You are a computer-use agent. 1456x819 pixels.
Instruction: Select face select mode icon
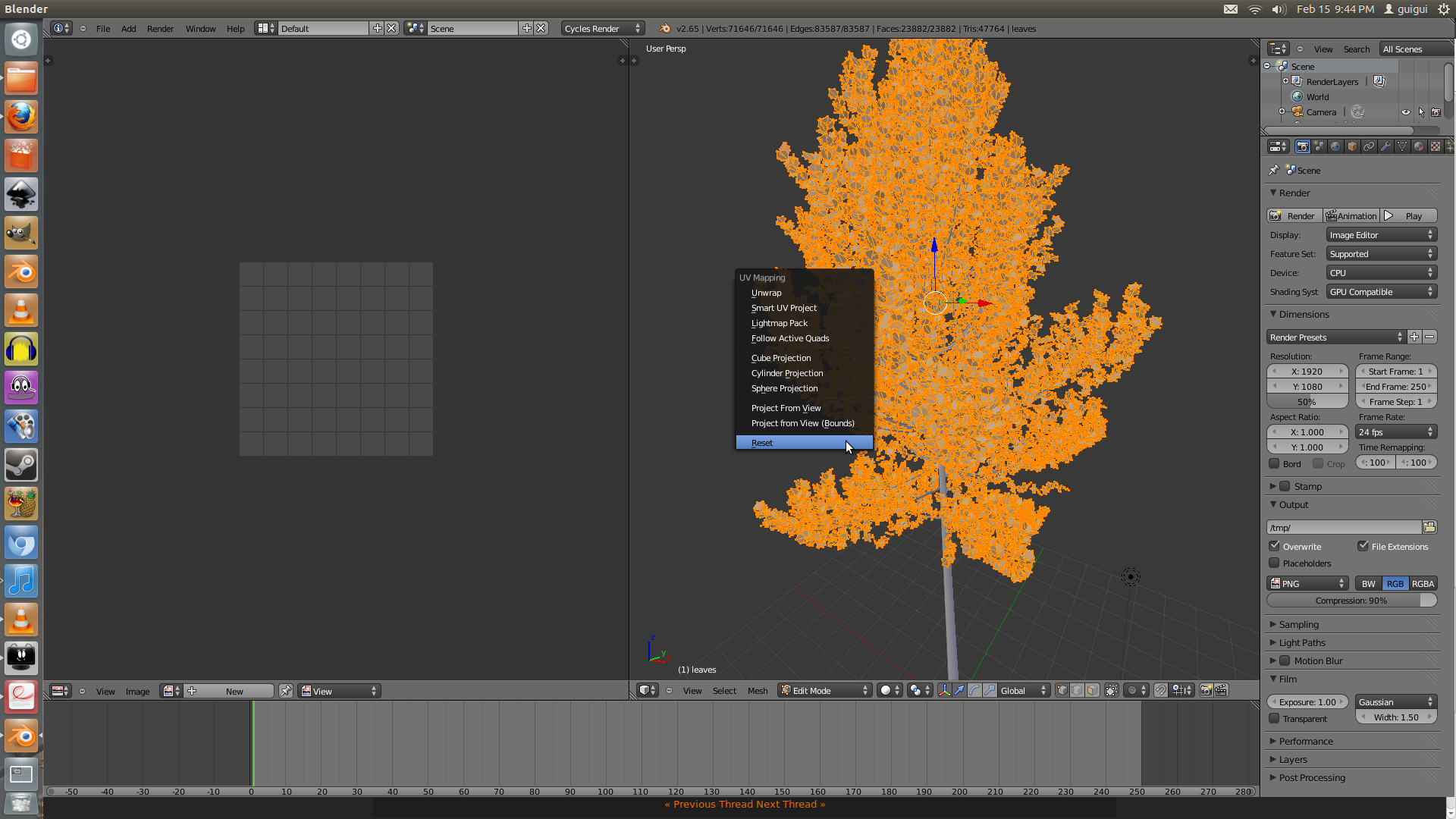click(1092, 690)
